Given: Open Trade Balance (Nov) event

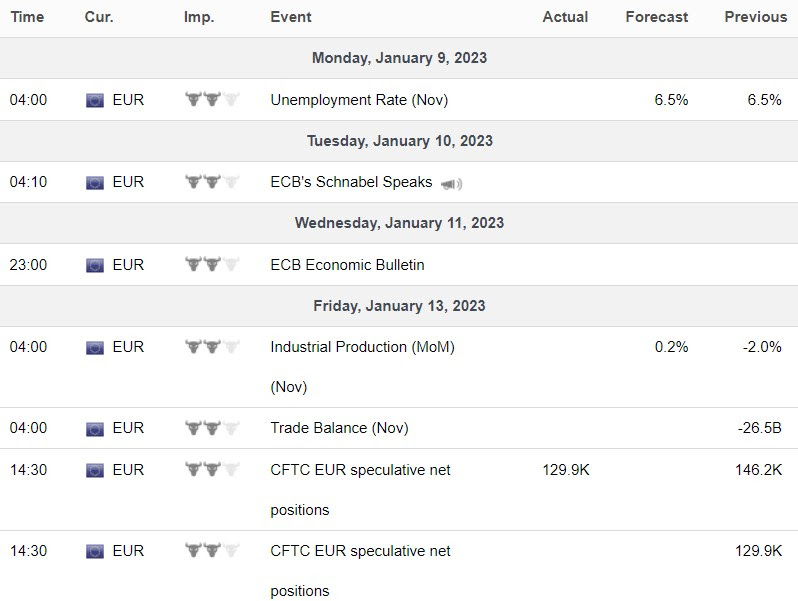Looking at the screenshot, I should tap(339, 428).
